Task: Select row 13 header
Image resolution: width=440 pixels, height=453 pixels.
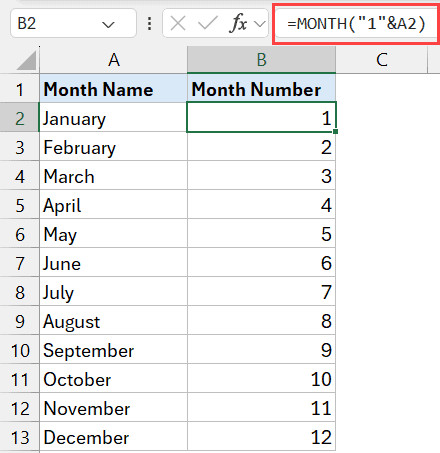Action: [x=19, y=436]
